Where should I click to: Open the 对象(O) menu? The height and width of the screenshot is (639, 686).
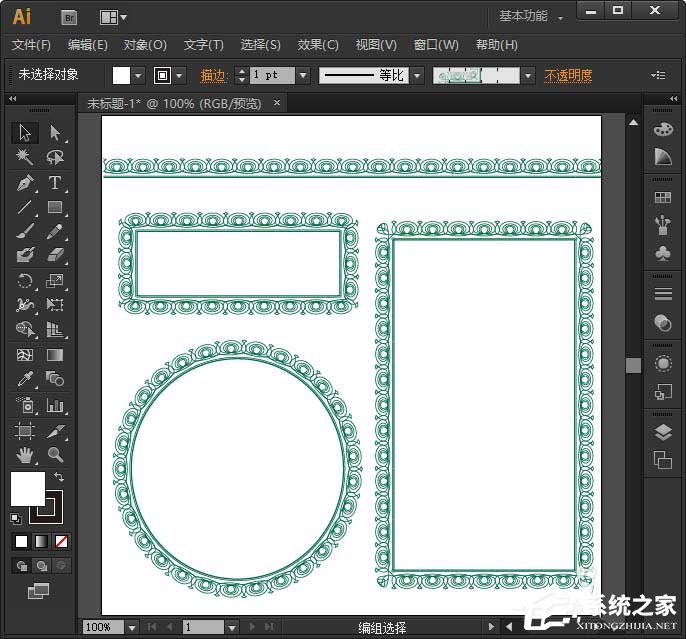tap(145, 45)
